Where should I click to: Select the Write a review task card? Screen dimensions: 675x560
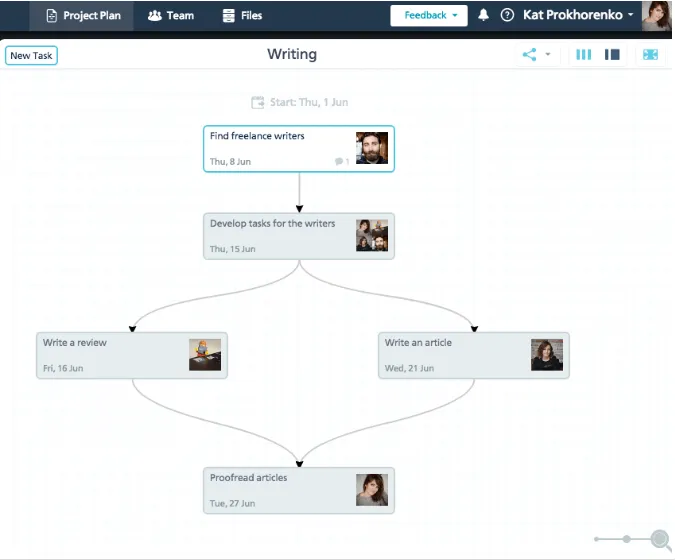pyautogui.click(x=132, y=356)
